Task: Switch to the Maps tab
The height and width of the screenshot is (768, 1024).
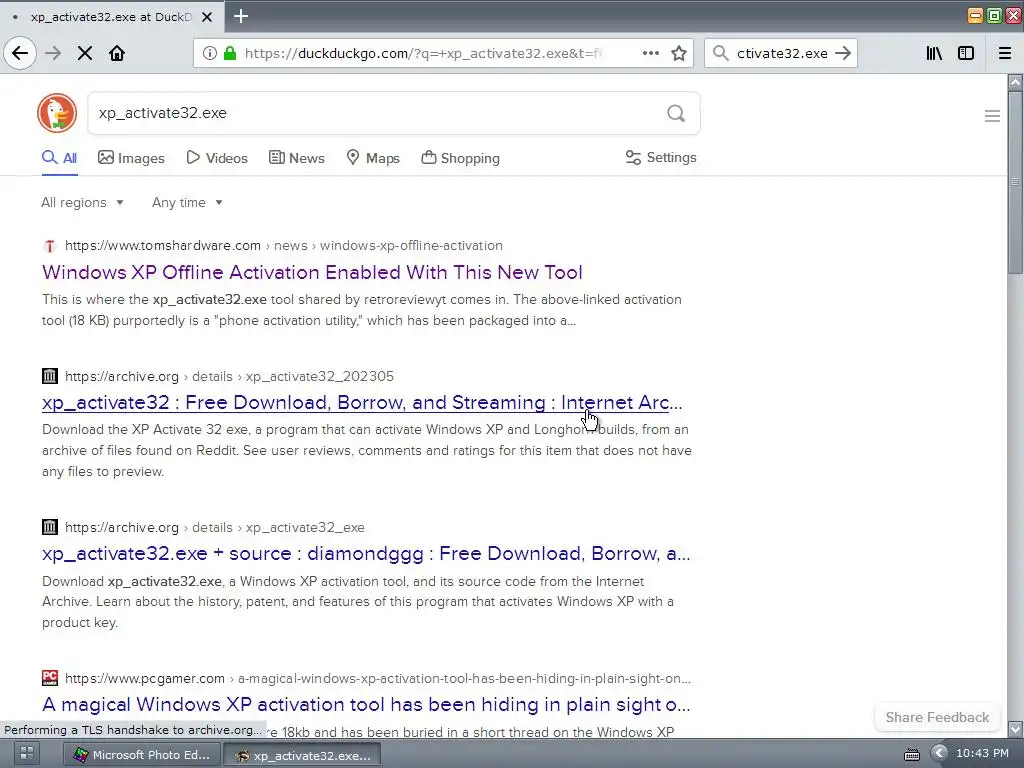Action: pos(373,158)
